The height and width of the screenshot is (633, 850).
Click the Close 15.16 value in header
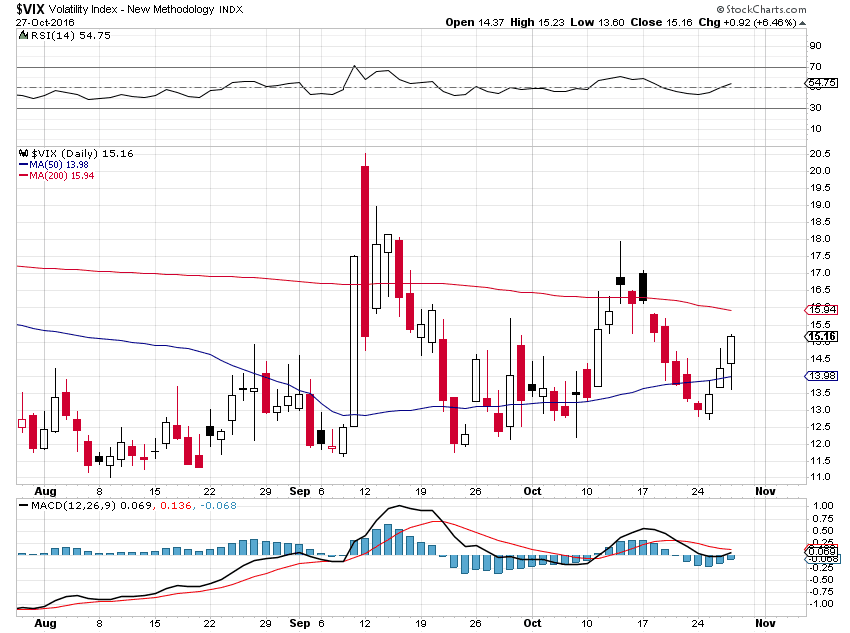point(661,23)
